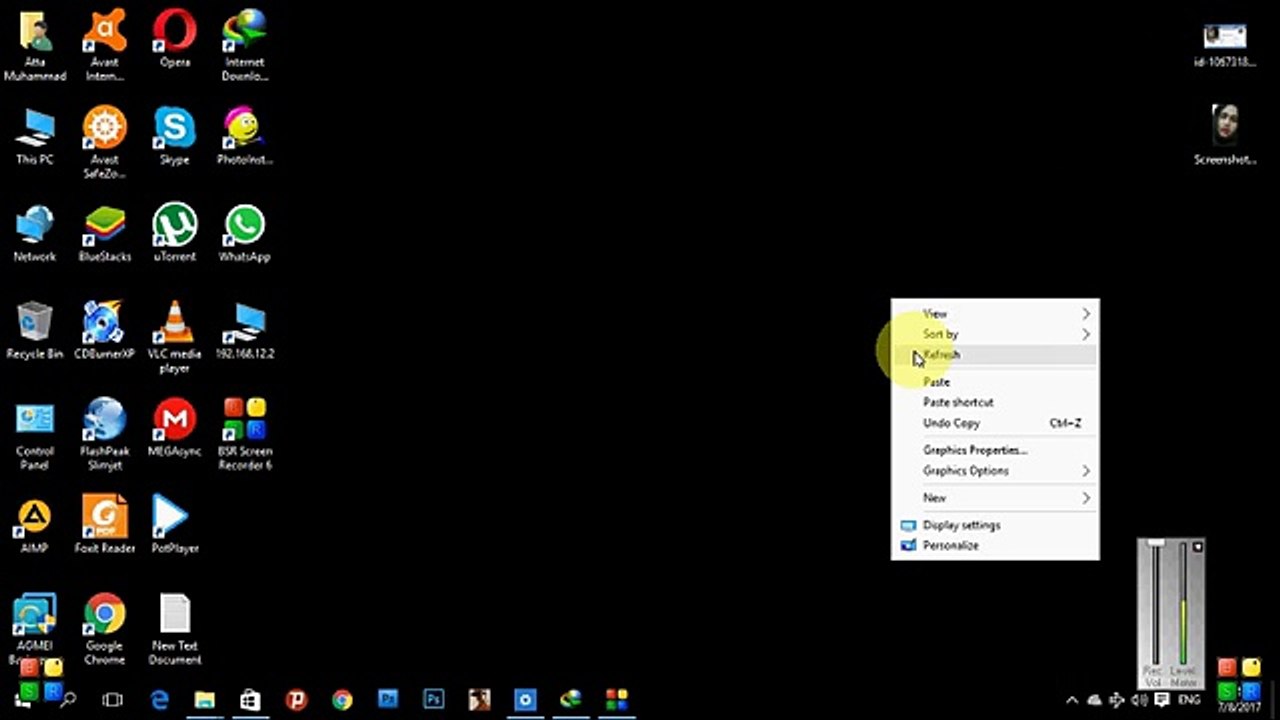Select the MEGAsync desktop shortcut

coord(175,427)
